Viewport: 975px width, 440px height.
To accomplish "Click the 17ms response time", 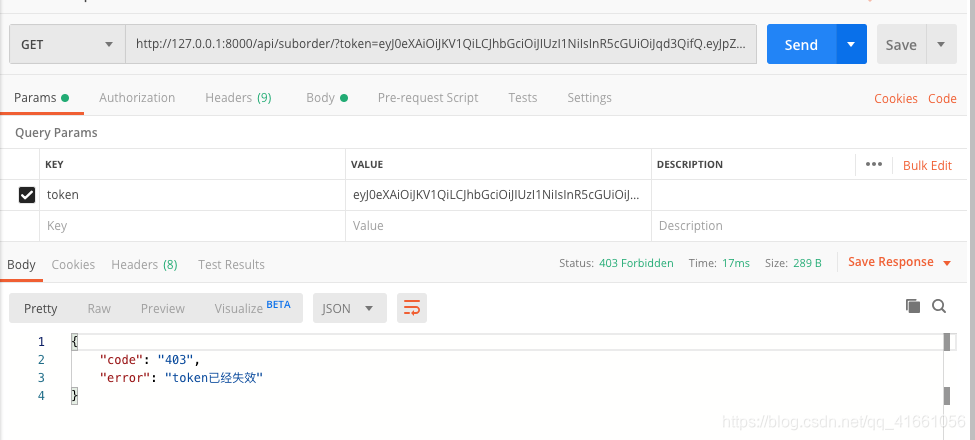I will [x=736, y=264].
